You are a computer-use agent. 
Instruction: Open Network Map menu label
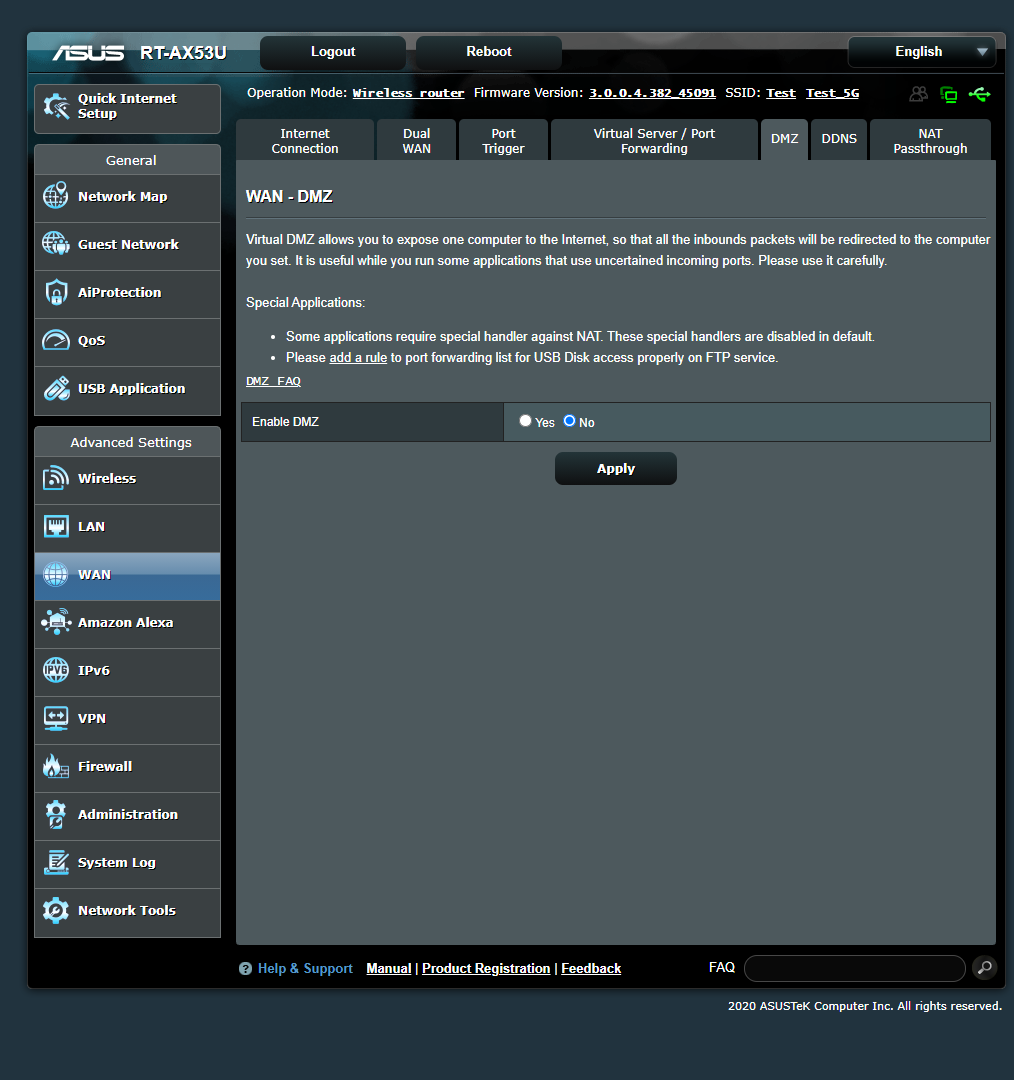(x=123, y=196)
